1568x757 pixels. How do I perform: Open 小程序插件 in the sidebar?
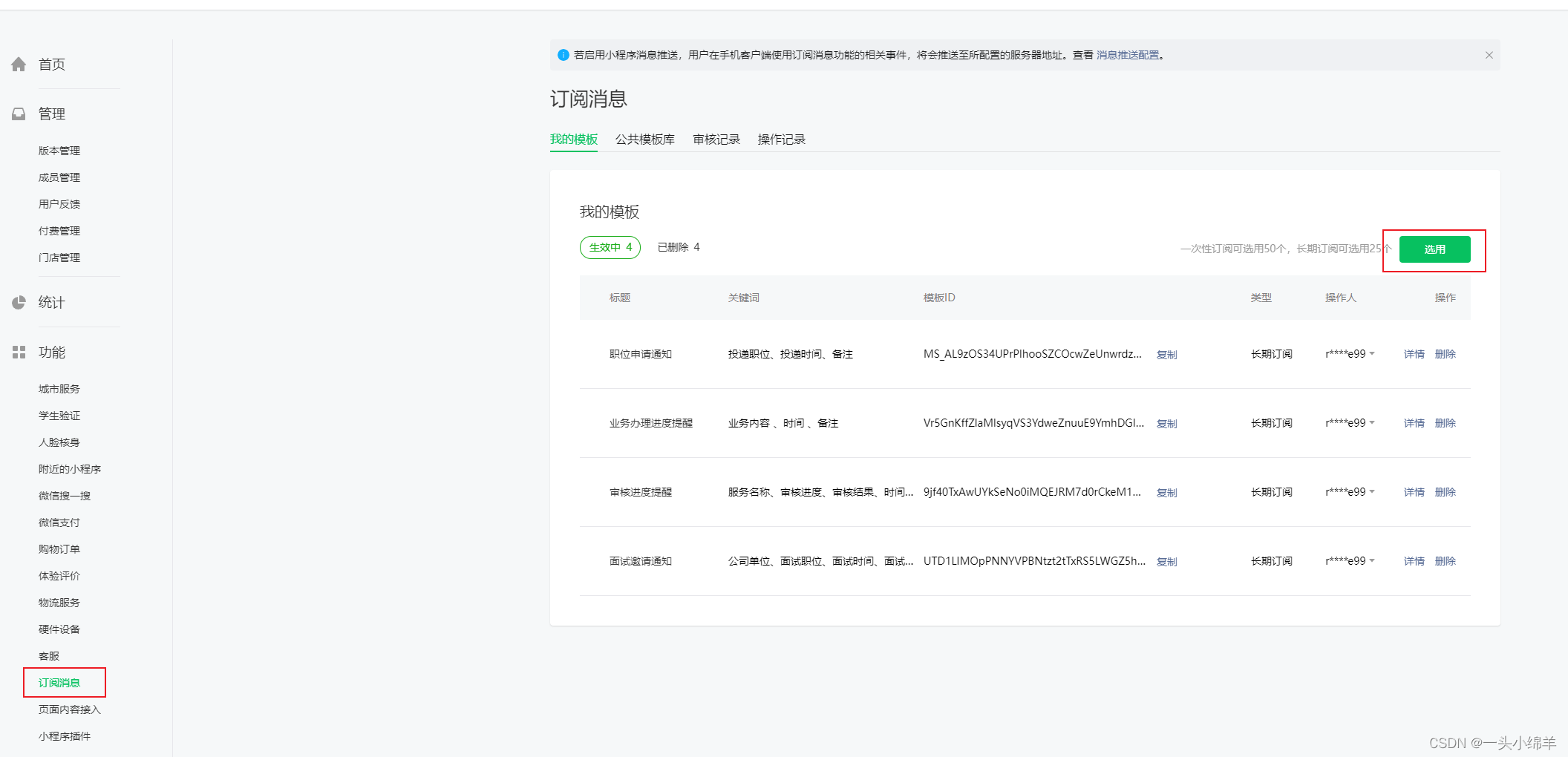click(65, 736)
